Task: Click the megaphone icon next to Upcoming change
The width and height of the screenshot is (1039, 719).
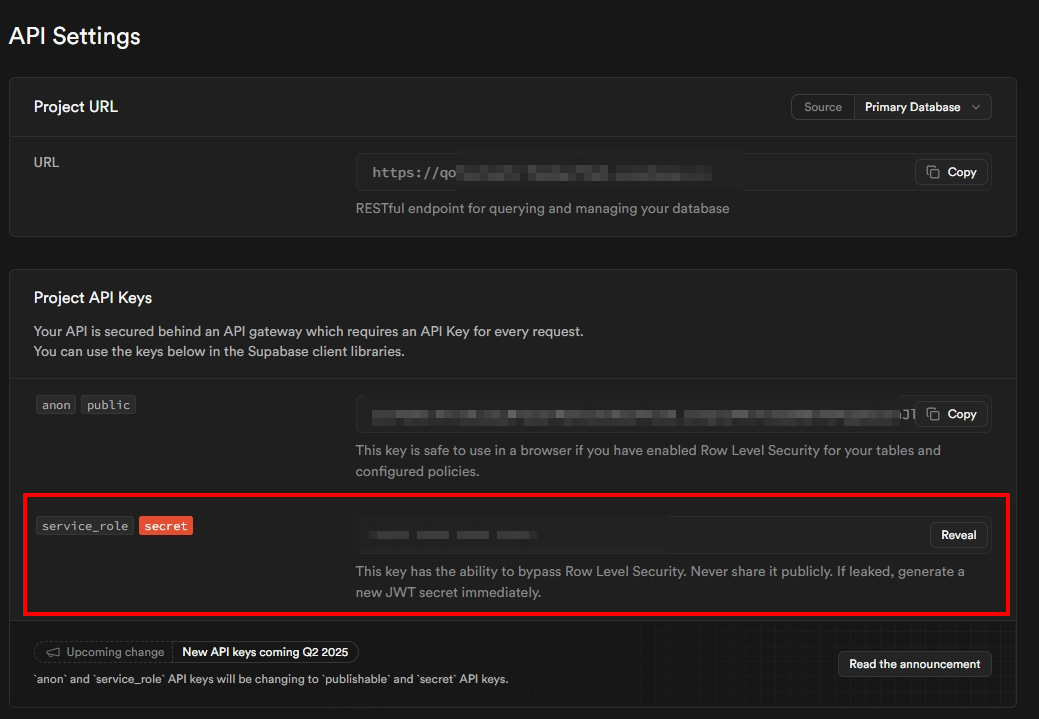Action: [x=53, y=652]
